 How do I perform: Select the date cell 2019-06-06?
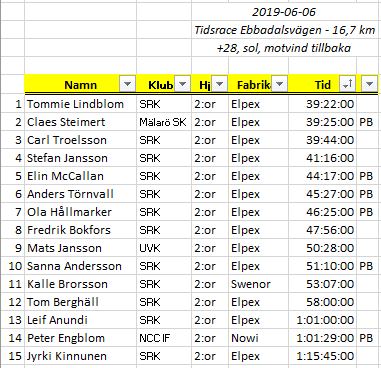point(284,12)
